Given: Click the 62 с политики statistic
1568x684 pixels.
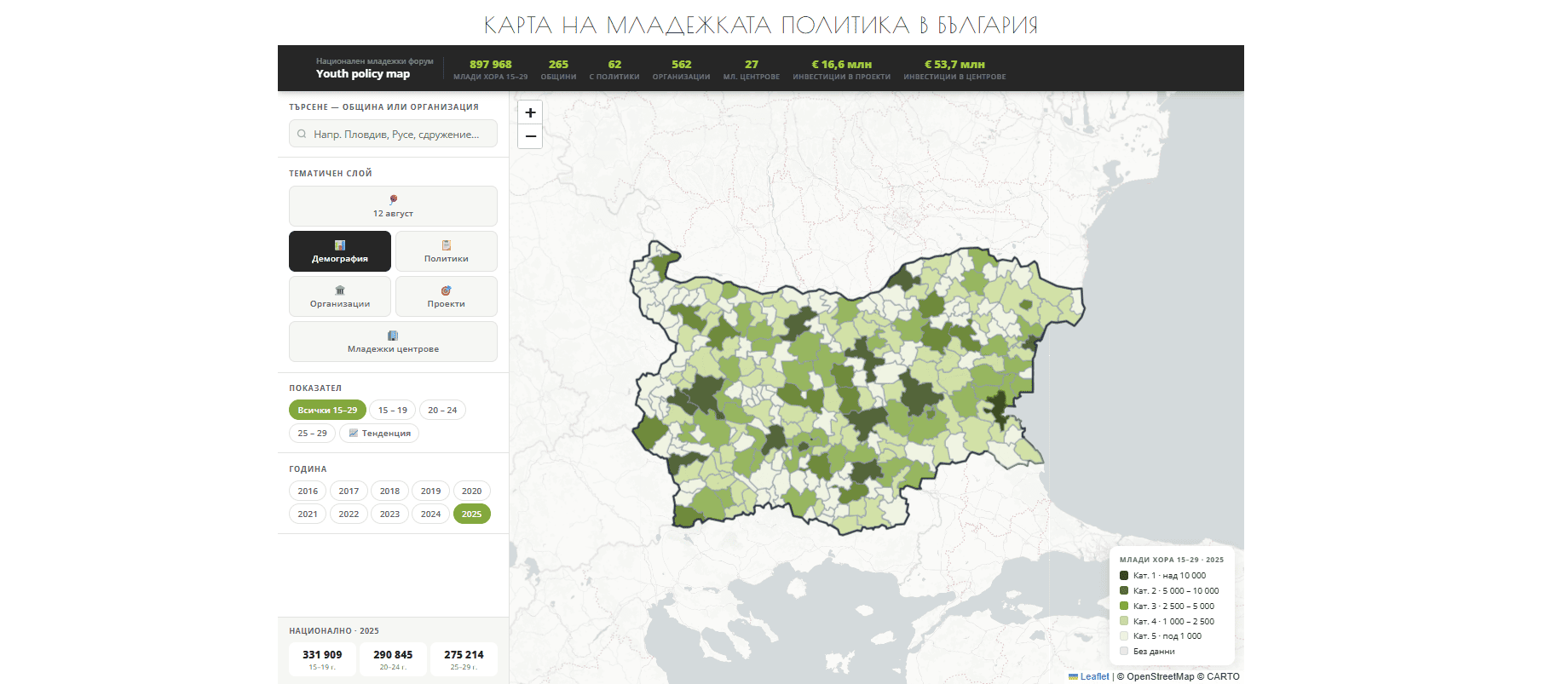Looking at the screenshot, I should coord(614,70).
